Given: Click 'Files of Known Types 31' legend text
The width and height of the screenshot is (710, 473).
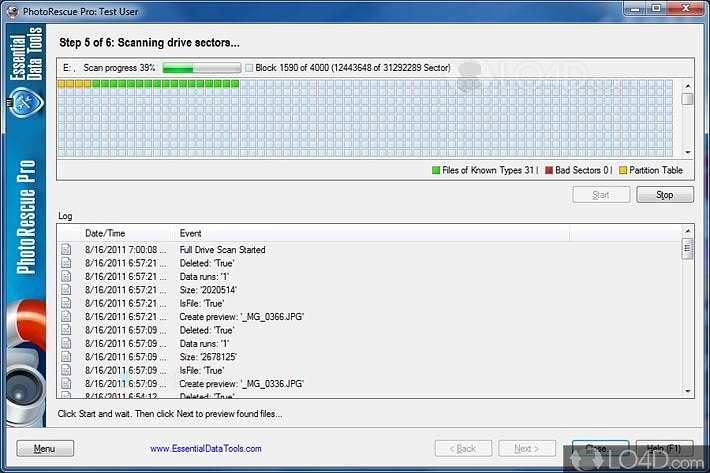Looking at the screenshot, I should point(488,170).
